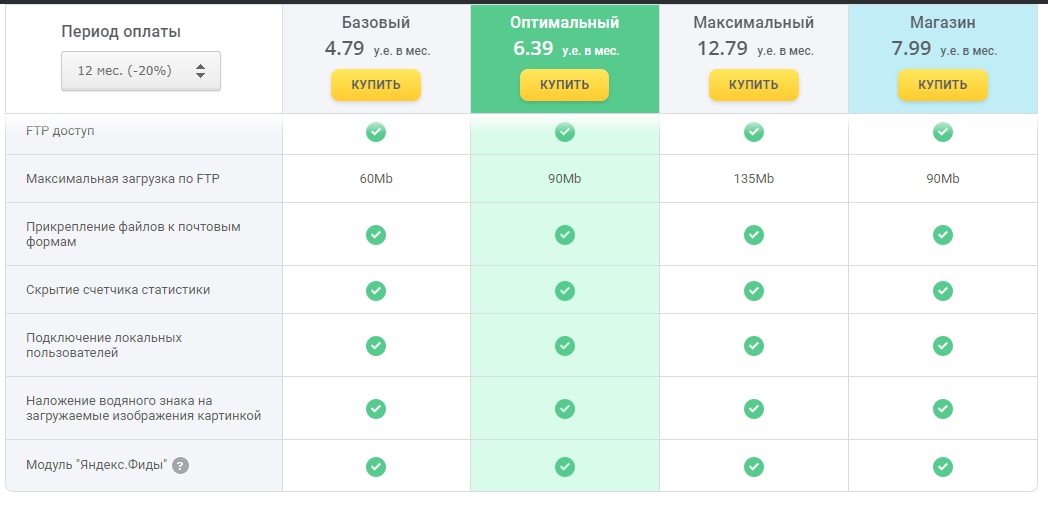The height and width of the screenshot is (509, 1048).
Task: Click Яндекс.Фиды checkmark in Максимальный column
Action: coord(754,466)
